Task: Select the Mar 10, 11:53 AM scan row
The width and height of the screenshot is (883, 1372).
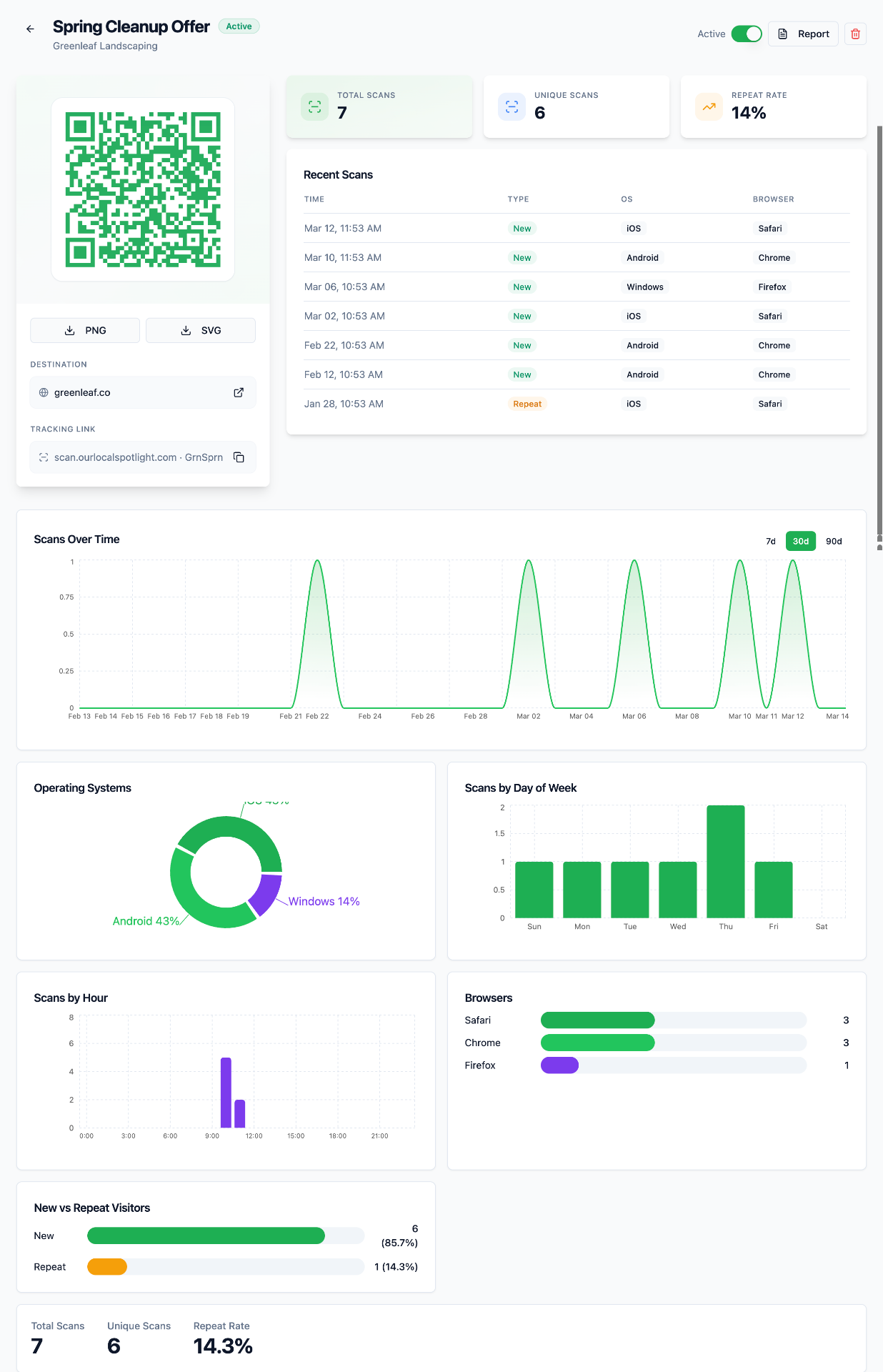Action: (577, 258)
